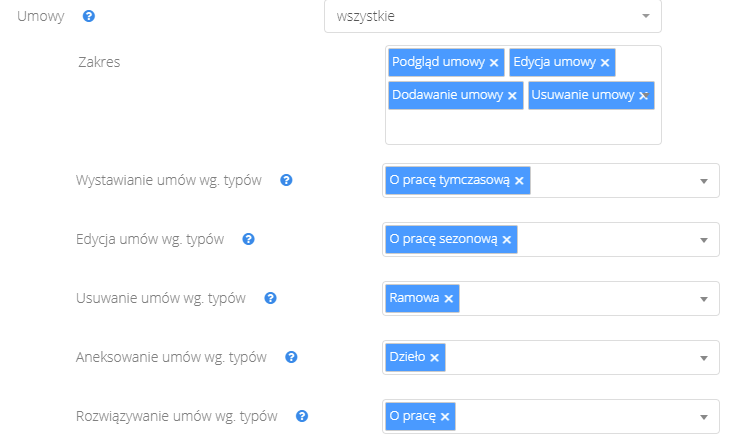This screenshot has height=444, width=739.
Task: Remove the Dodawanie umowy tag
Action: 512,96
